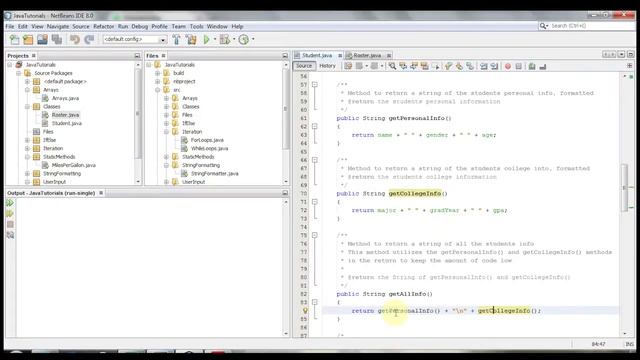This screenshot has width=640, height=360.
Task: Go to the previous bookmark
Action: 449,66
